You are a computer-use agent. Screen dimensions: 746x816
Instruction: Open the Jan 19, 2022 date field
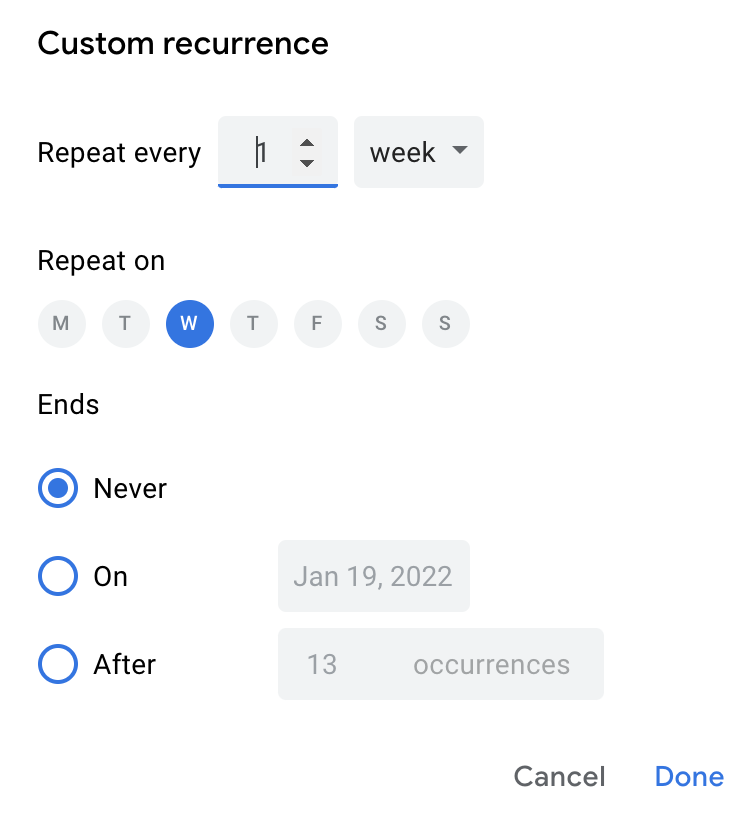(373, 576)
